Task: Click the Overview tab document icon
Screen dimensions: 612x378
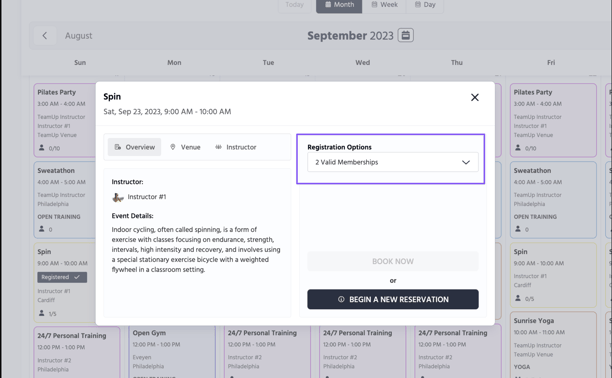Action: 117,147
